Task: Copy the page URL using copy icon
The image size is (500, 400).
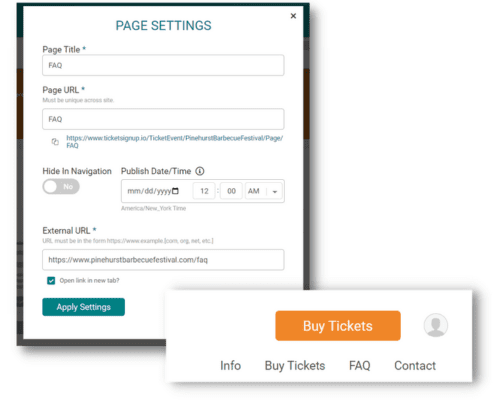Action: tap(55, 142)
